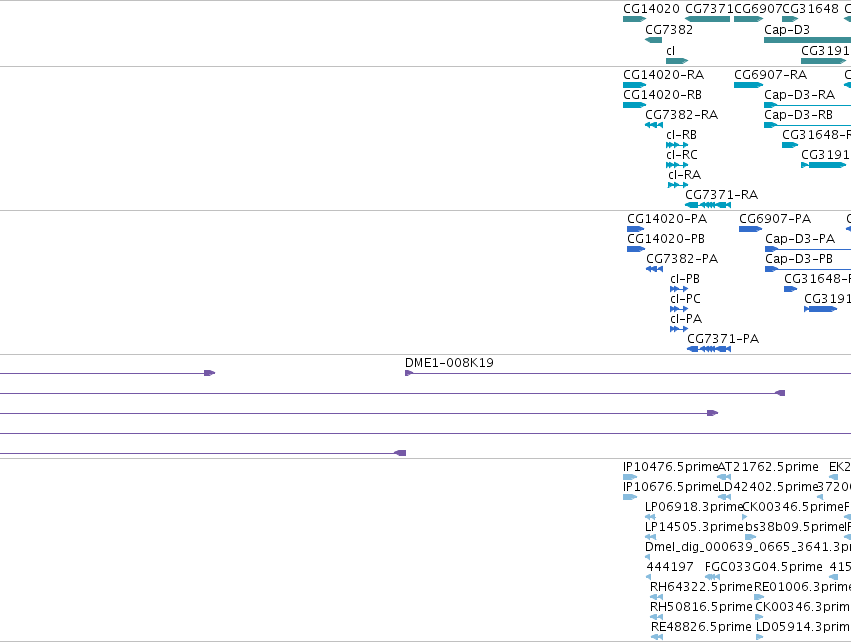The image size is (851, 642).
Task: Open the cl-PB protein label
Action: (685, 279)
